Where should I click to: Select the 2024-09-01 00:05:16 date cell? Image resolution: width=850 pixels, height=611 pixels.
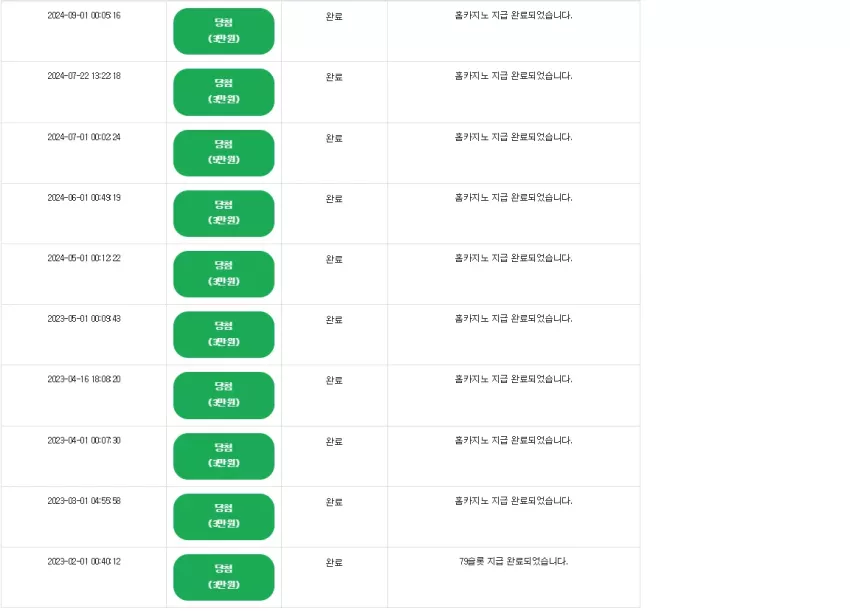click(84, 15)
